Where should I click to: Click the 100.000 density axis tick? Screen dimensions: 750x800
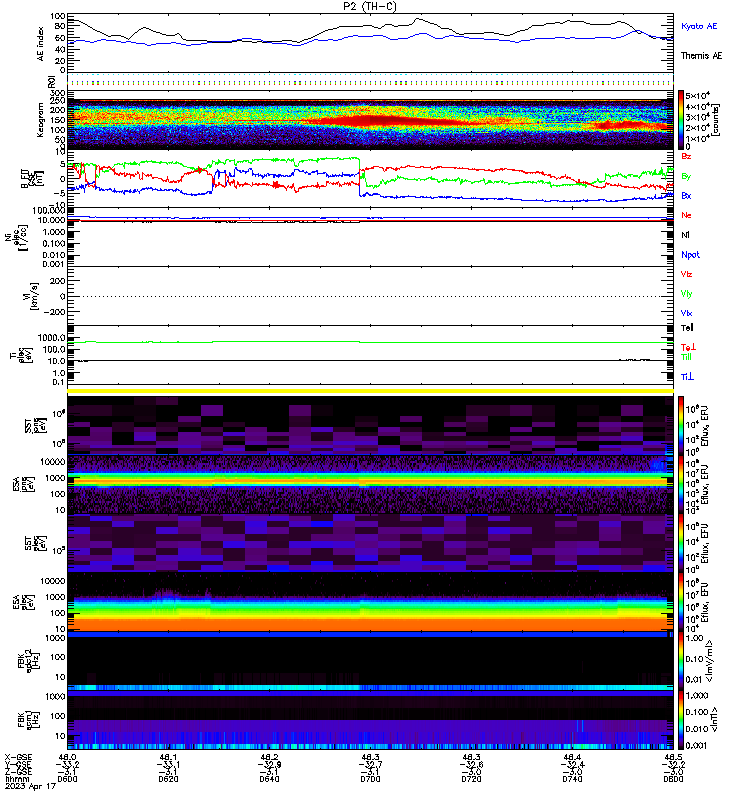coord(48,211)
